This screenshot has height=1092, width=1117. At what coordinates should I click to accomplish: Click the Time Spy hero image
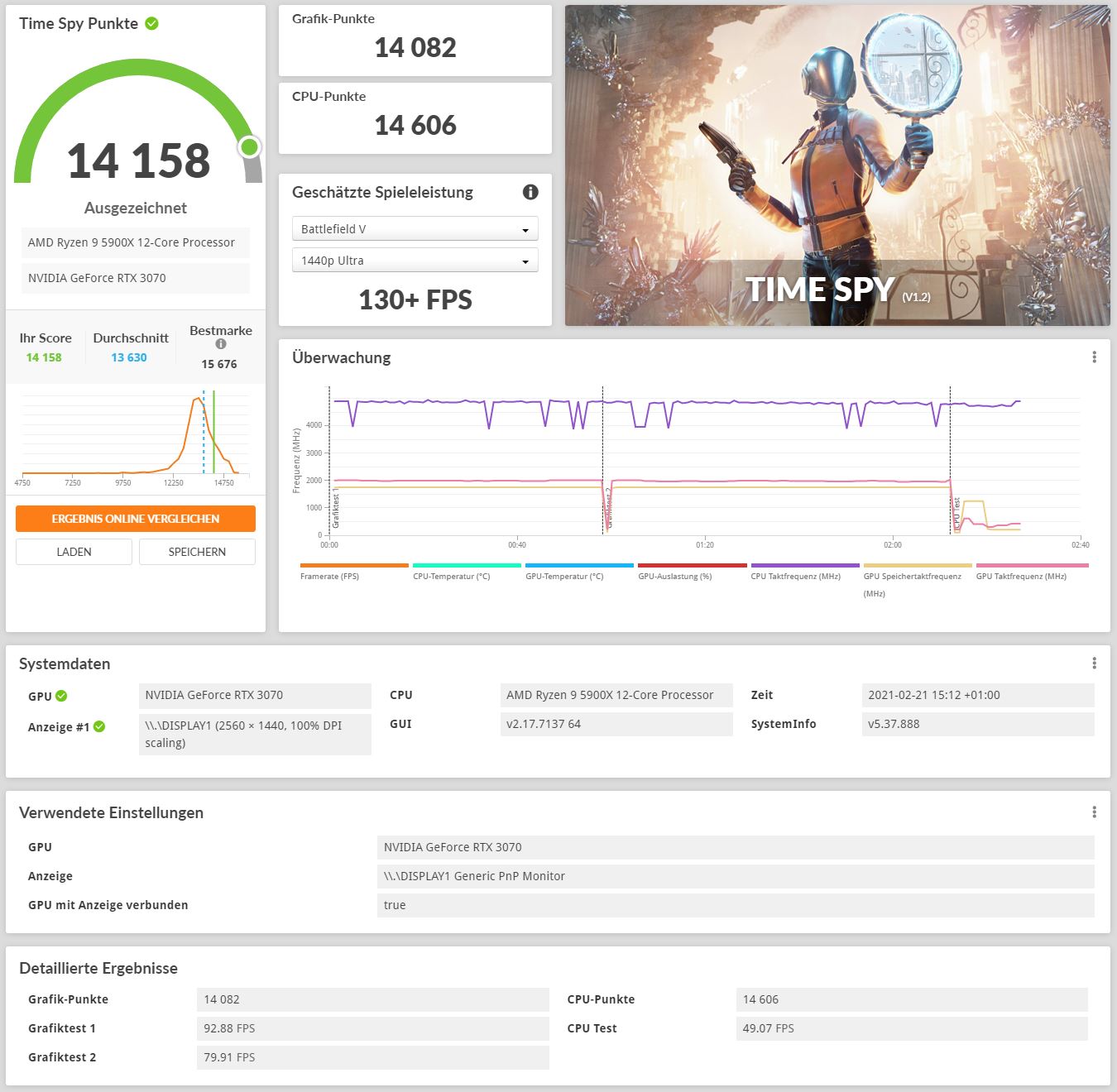point(837,165)
